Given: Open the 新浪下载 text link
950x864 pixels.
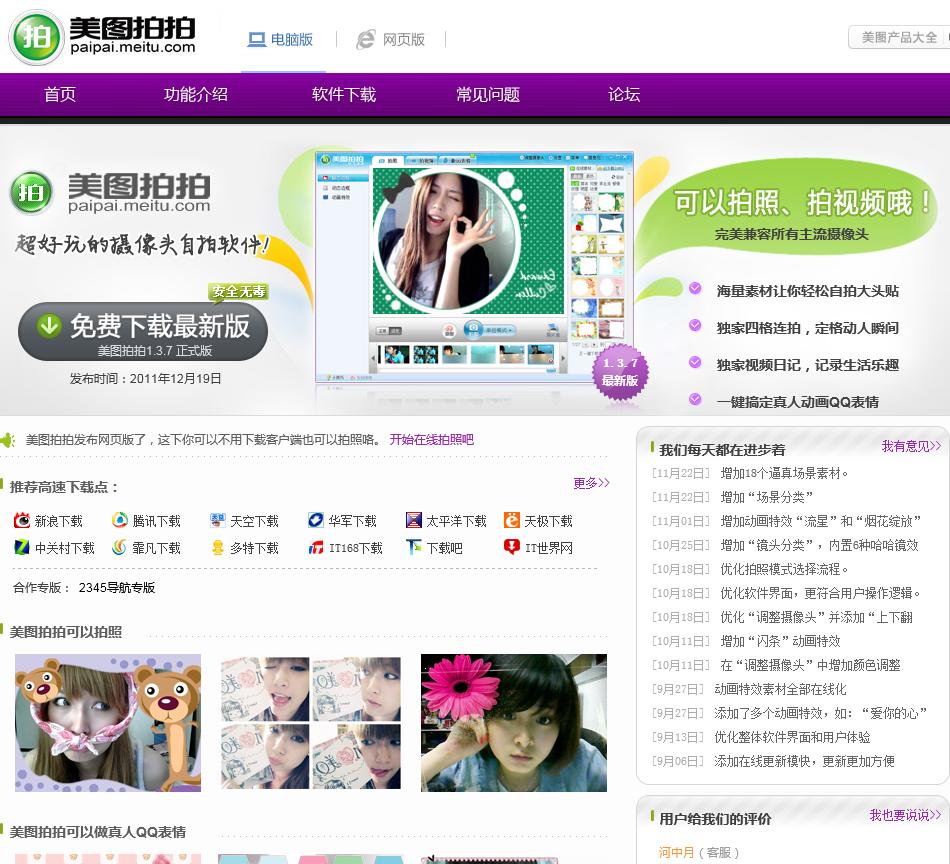Looking at the screenshot, I should click(x=58, y=521).
